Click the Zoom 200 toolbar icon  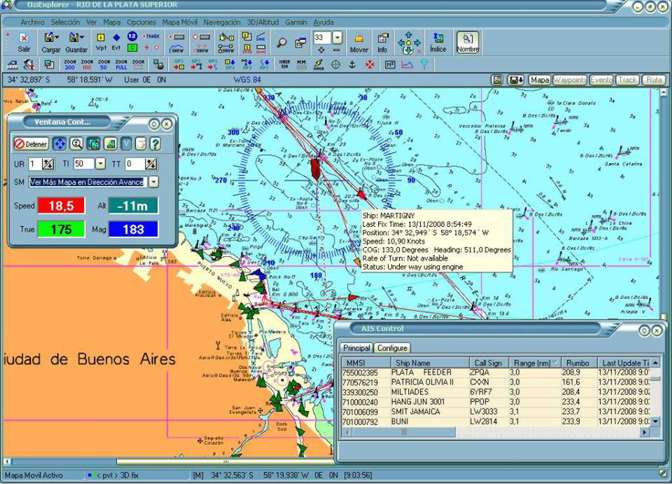point(70,65)
